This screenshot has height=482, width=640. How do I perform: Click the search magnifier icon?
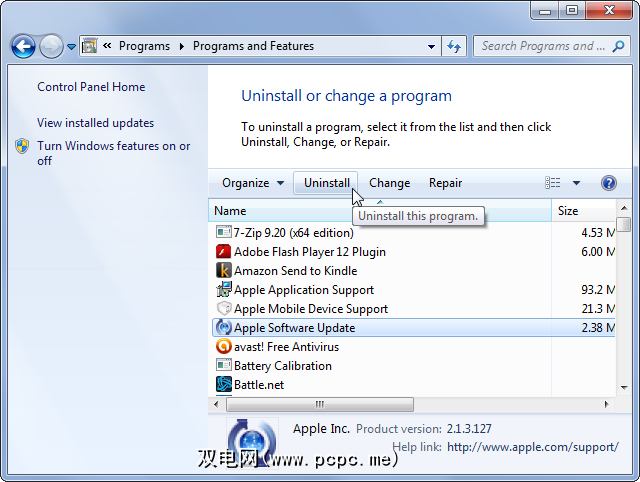coord(619,46)
